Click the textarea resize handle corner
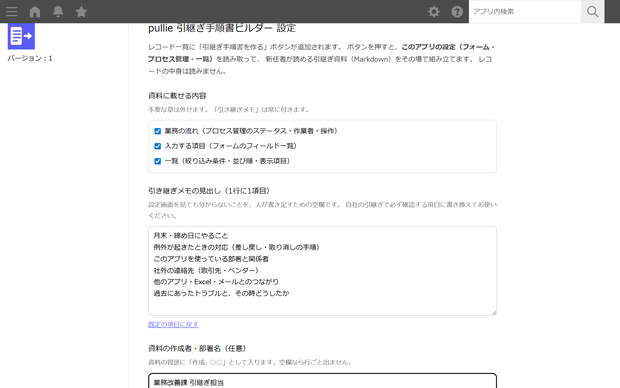 [493, 312]
